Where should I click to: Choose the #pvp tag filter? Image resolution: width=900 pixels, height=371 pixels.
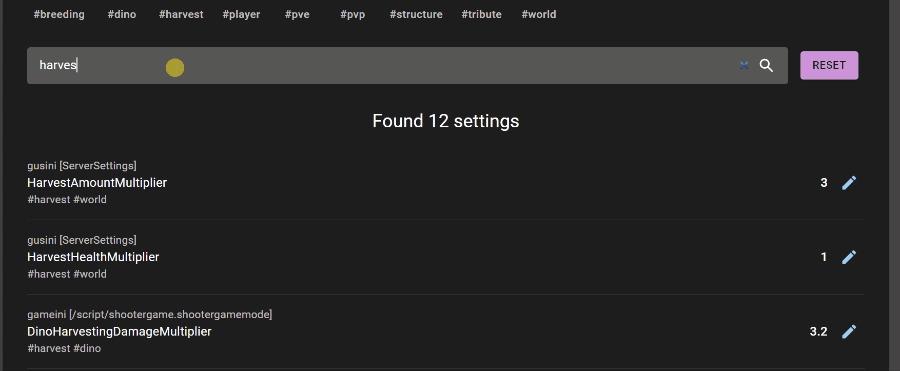pos(352,14)
